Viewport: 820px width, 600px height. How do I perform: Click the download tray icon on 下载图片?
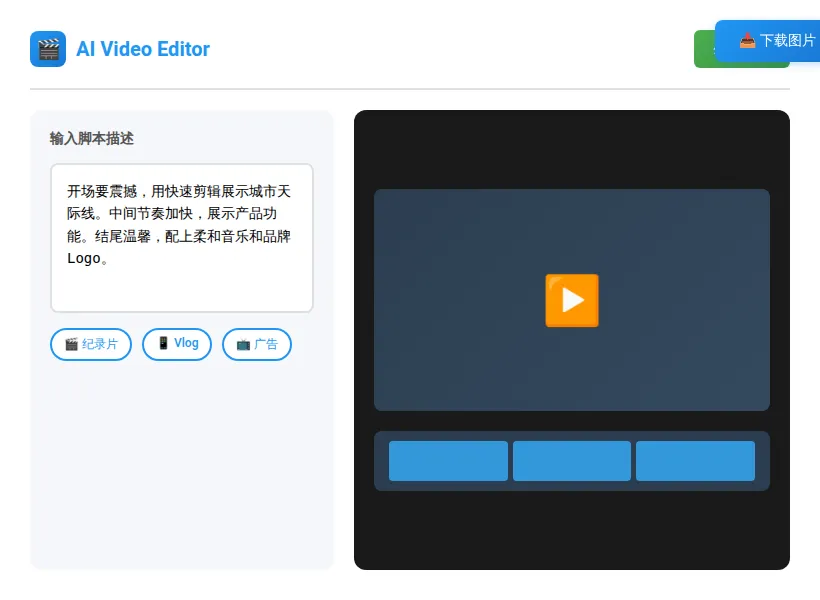(747, 41)
